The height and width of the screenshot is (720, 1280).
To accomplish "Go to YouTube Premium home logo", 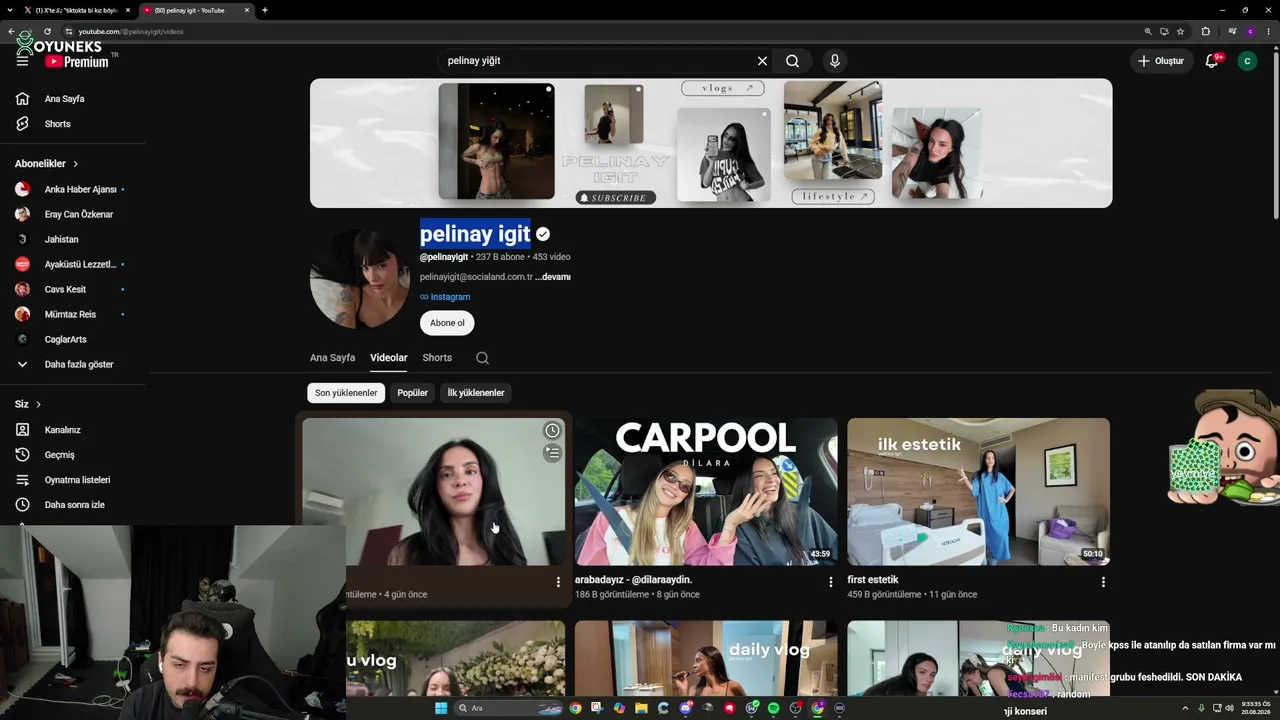I will coord(77,61).
